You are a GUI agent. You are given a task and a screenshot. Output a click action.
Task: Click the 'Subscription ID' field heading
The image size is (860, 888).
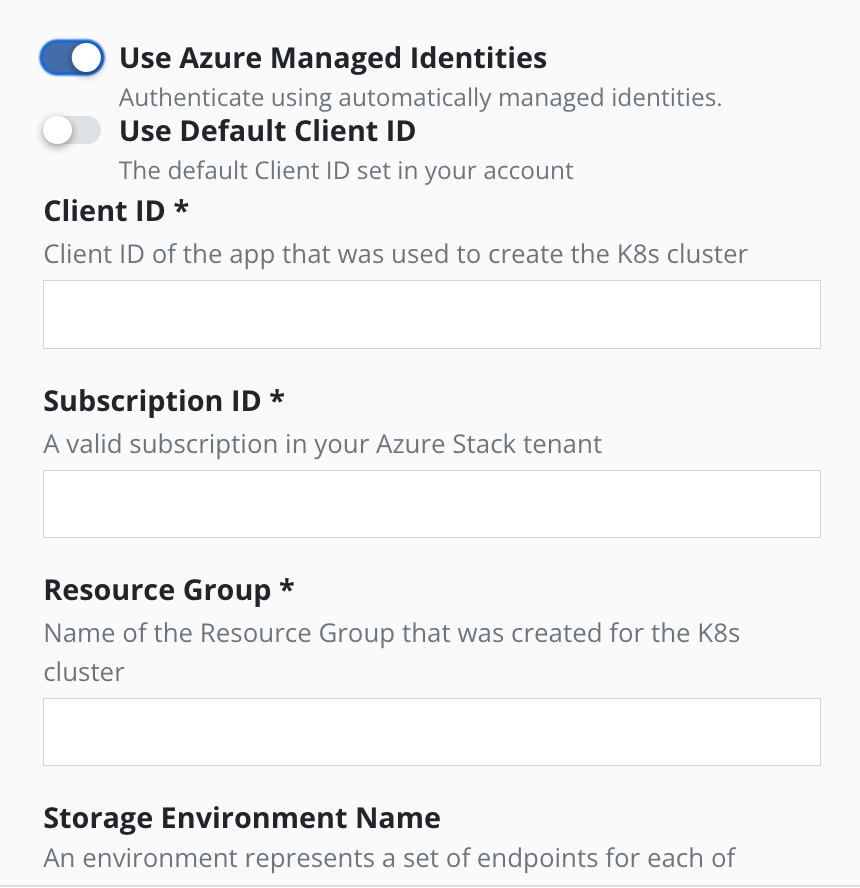click(x=153, y=401)
